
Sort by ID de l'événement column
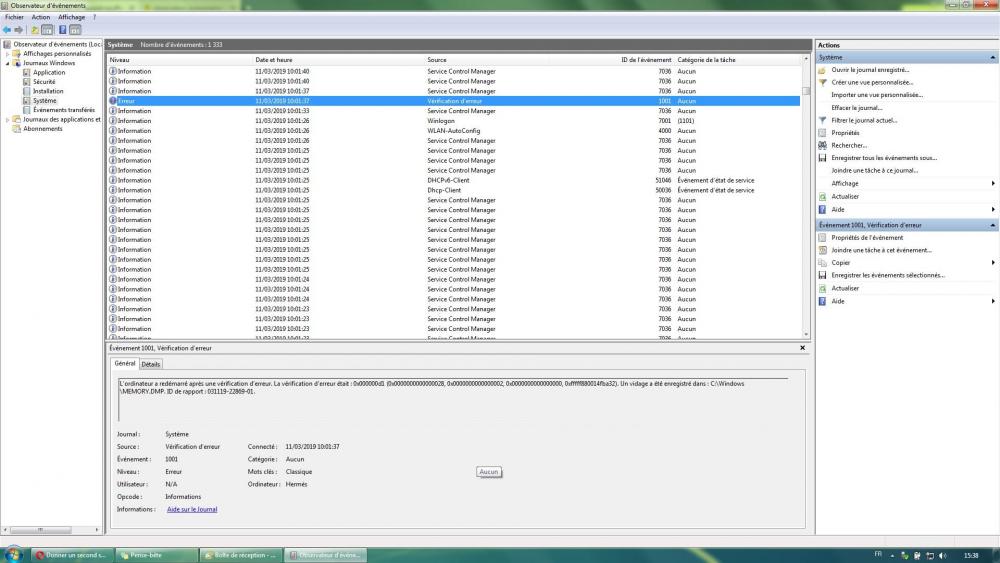(x=610, y=60)
